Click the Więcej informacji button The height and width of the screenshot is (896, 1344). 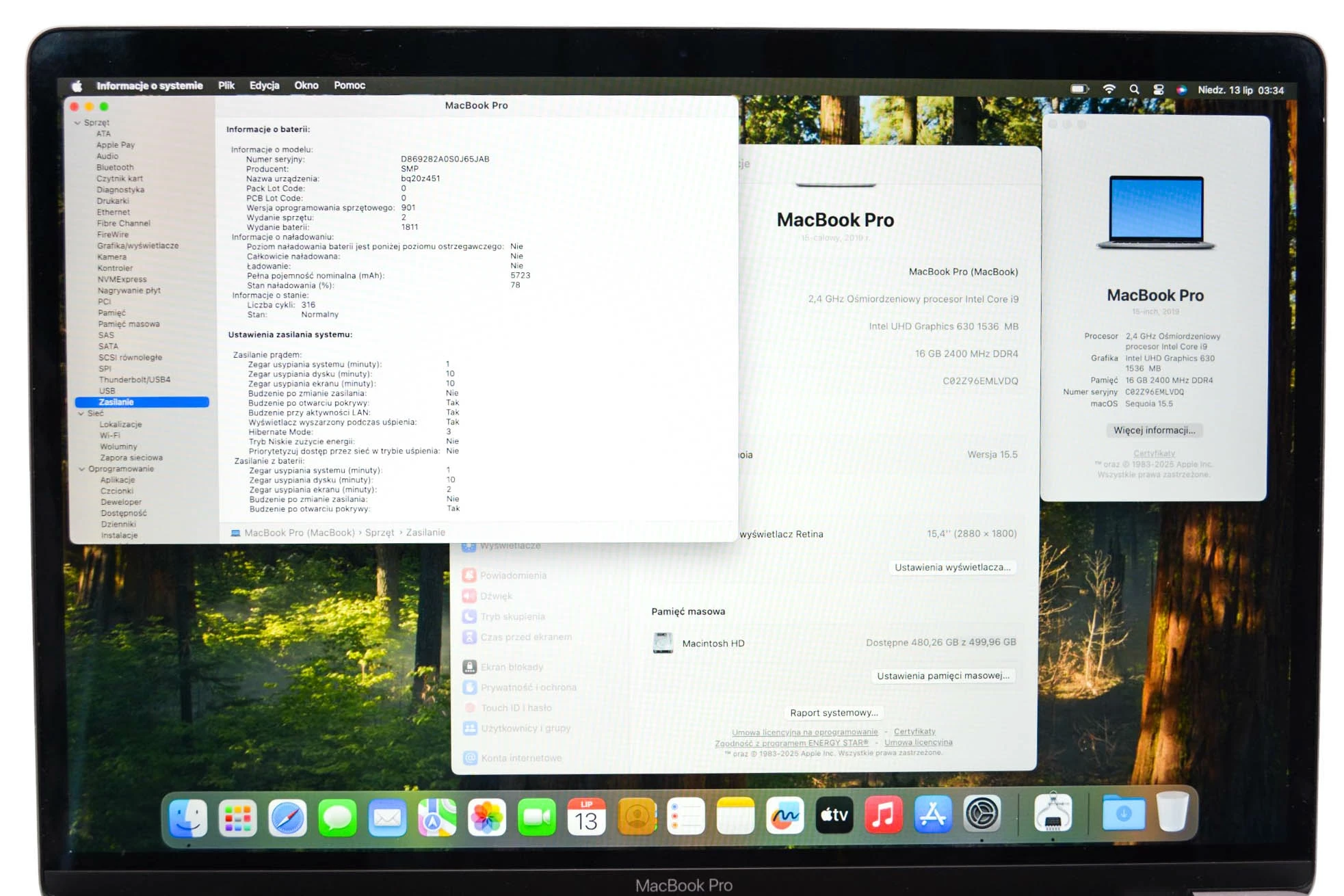[x=1155, y=430]
